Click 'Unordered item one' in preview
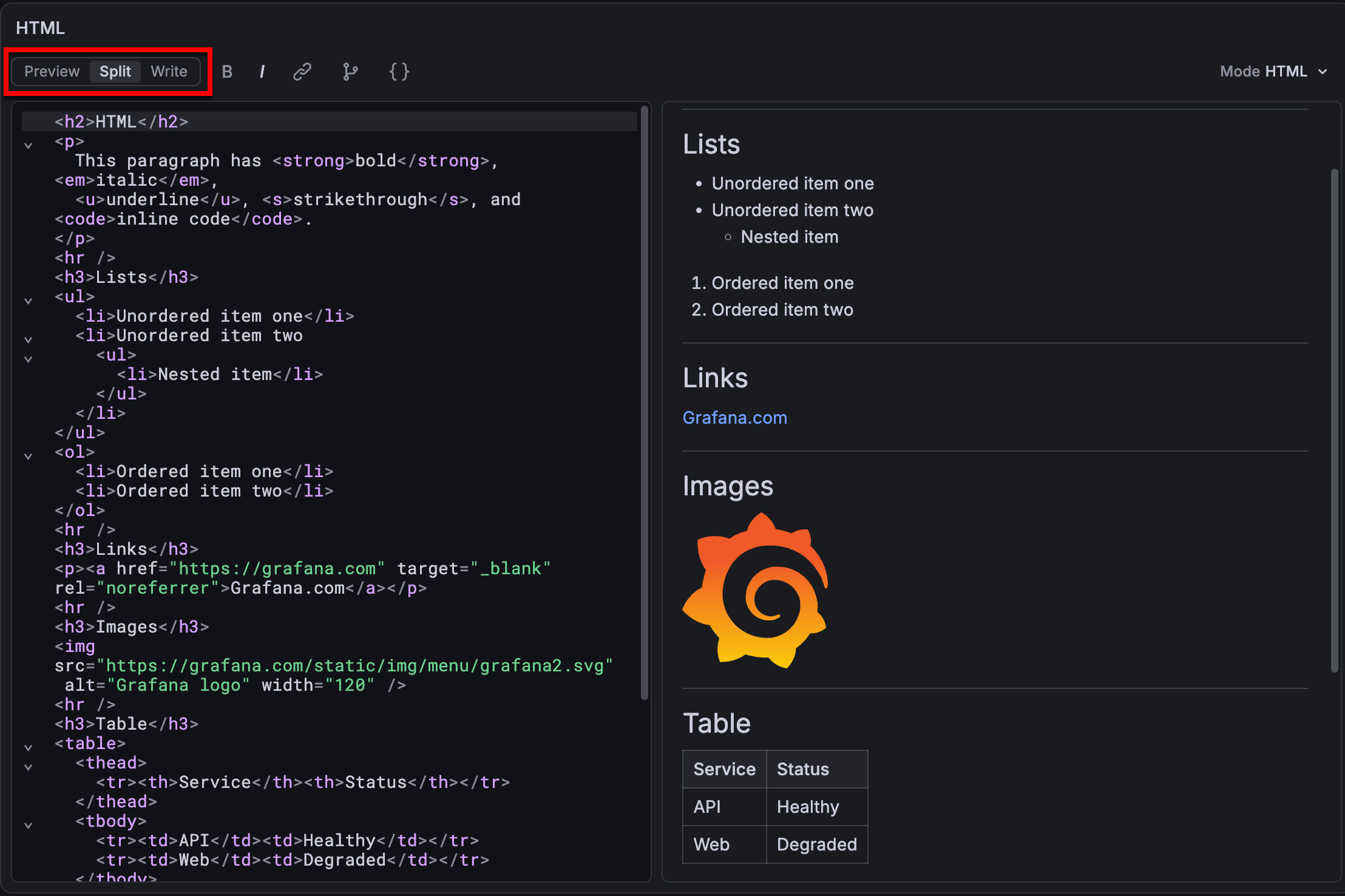Screen dimensions: 1345x896 [793, 183]
